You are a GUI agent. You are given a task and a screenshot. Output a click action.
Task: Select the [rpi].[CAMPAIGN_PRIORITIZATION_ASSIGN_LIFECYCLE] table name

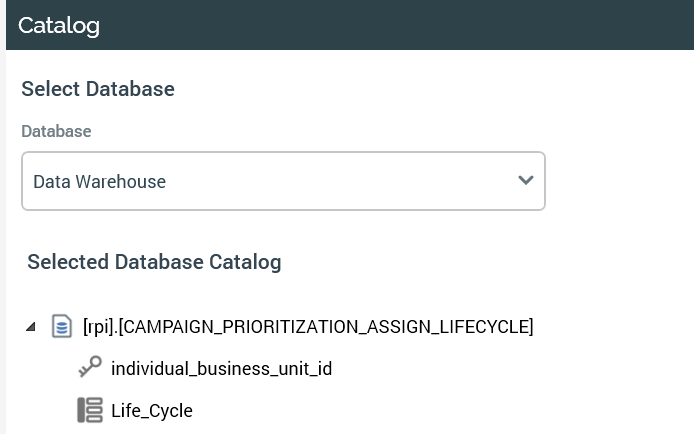[308, 327]
